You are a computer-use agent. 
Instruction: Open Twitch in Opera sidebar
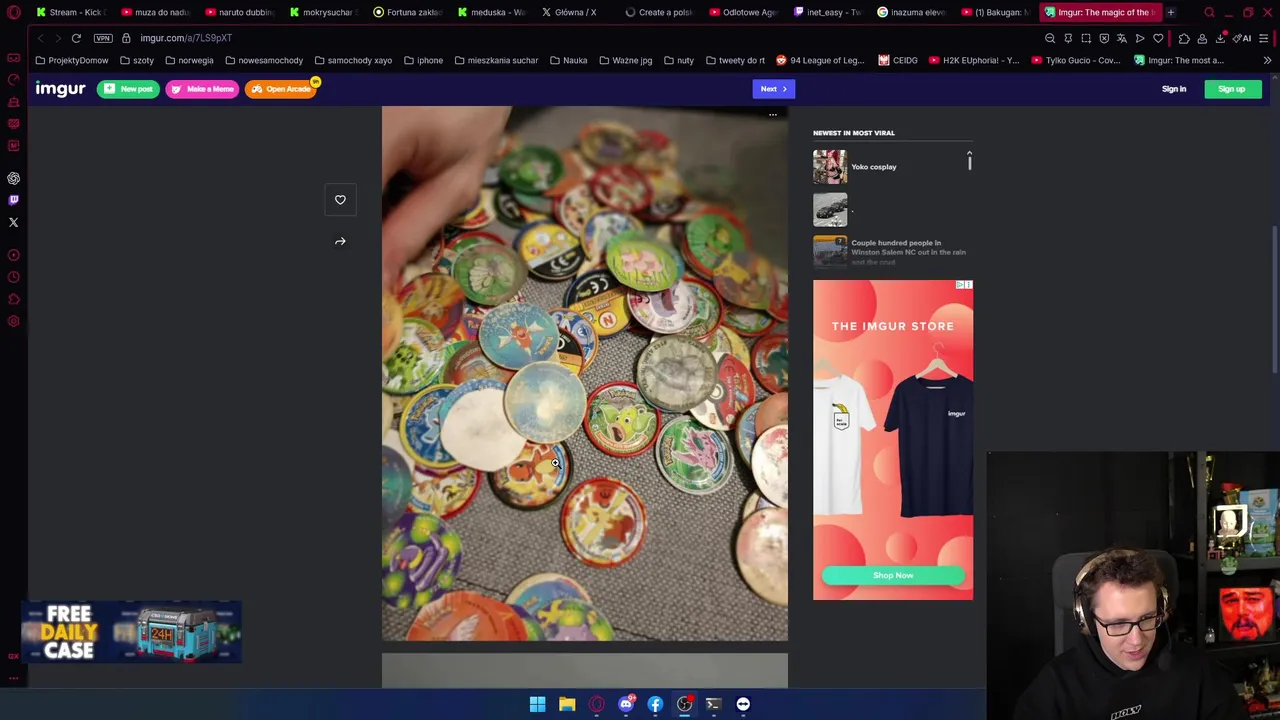point(14,200)
